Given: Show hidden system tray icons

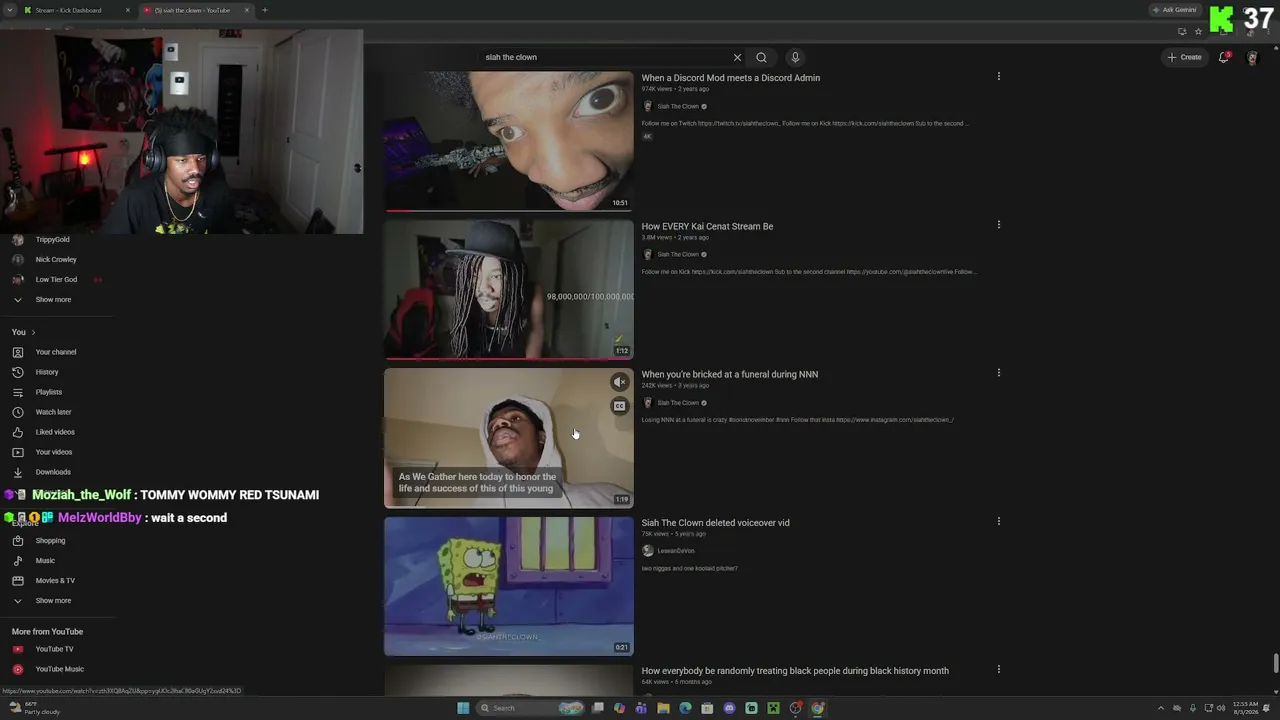Looking at the screenshot, I should [x=1163, y=708].
